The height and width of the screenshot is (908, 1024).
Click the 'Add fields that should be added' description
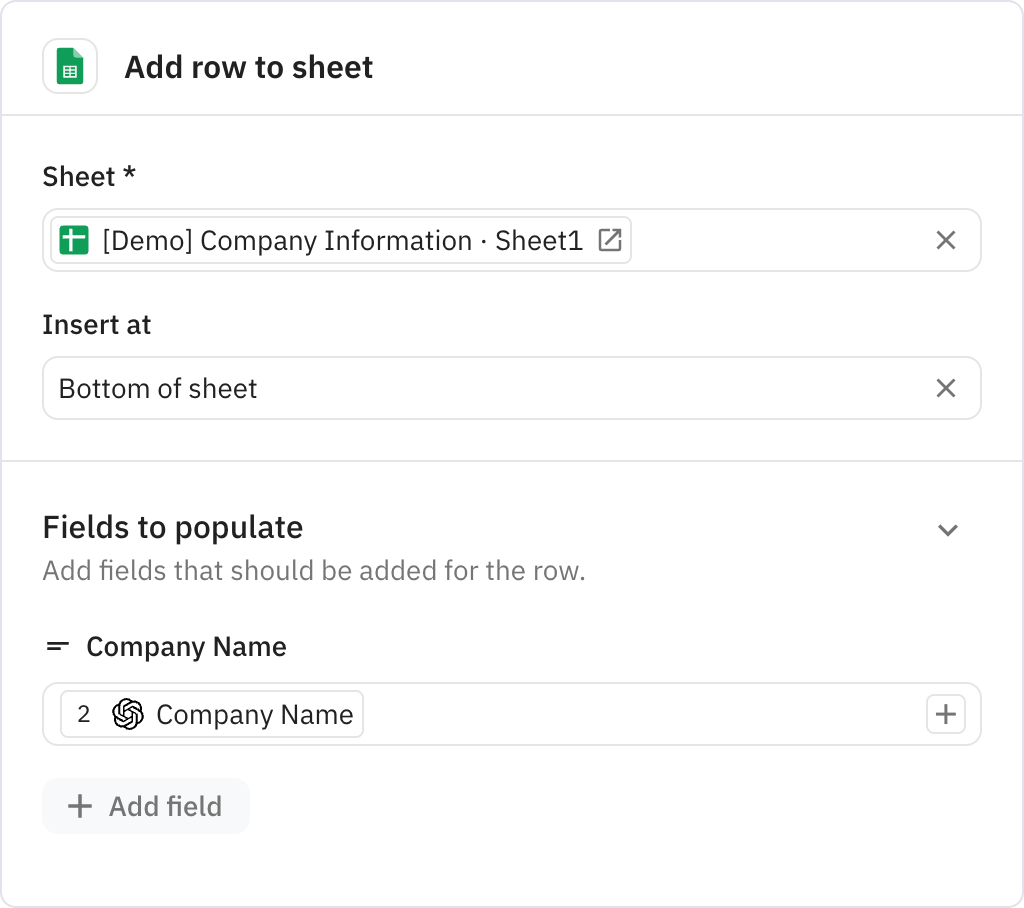(x=314, y=571)
